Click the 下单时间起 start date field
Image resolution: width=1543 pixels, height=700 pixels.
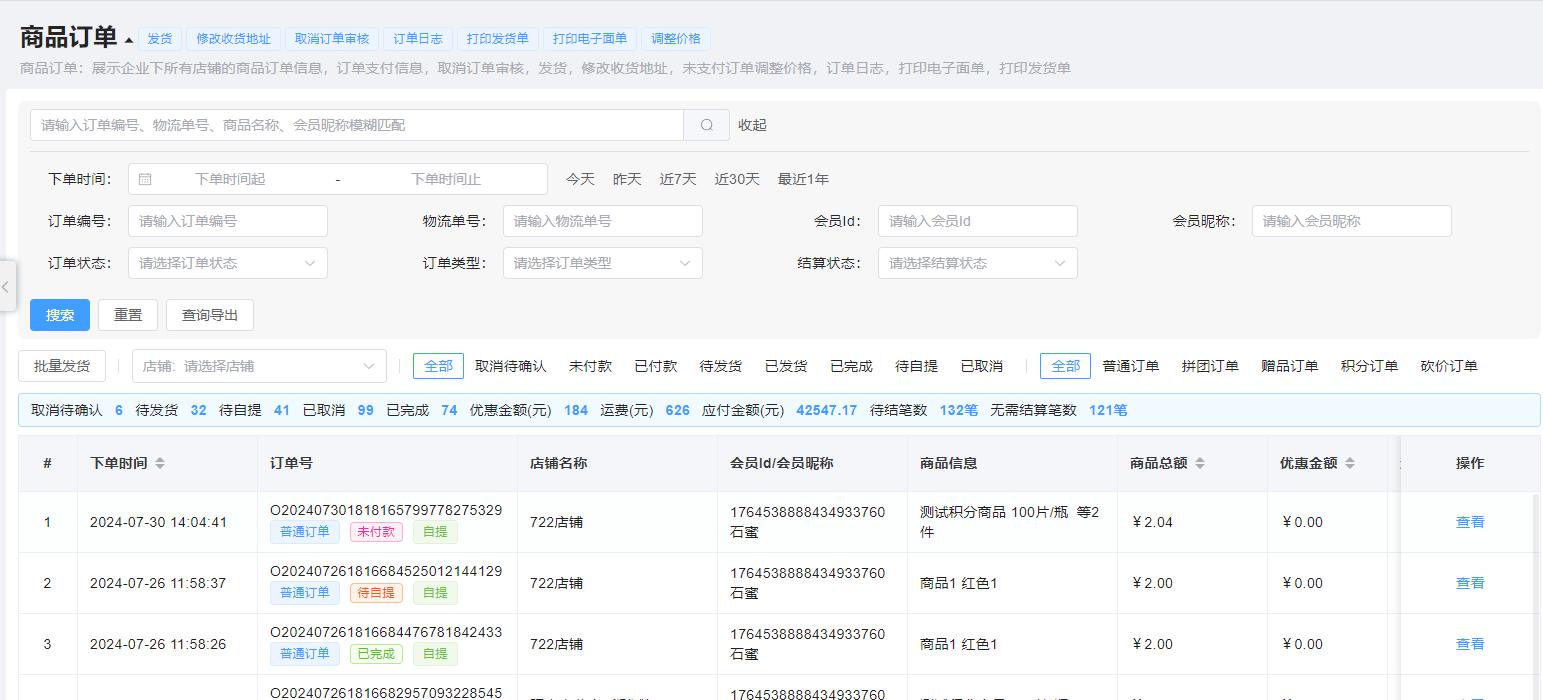(x=230, y=179)
